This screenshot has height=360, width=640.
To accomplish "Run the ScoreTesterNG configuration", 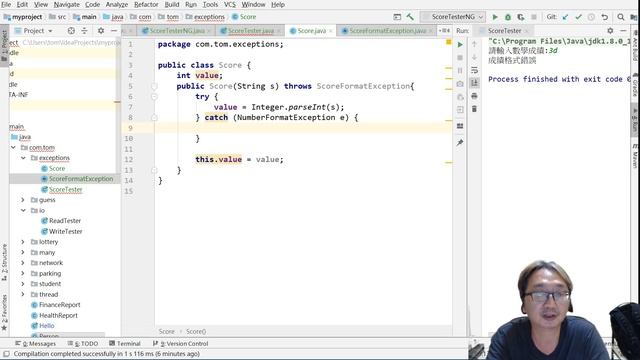I will coord(495,17).
